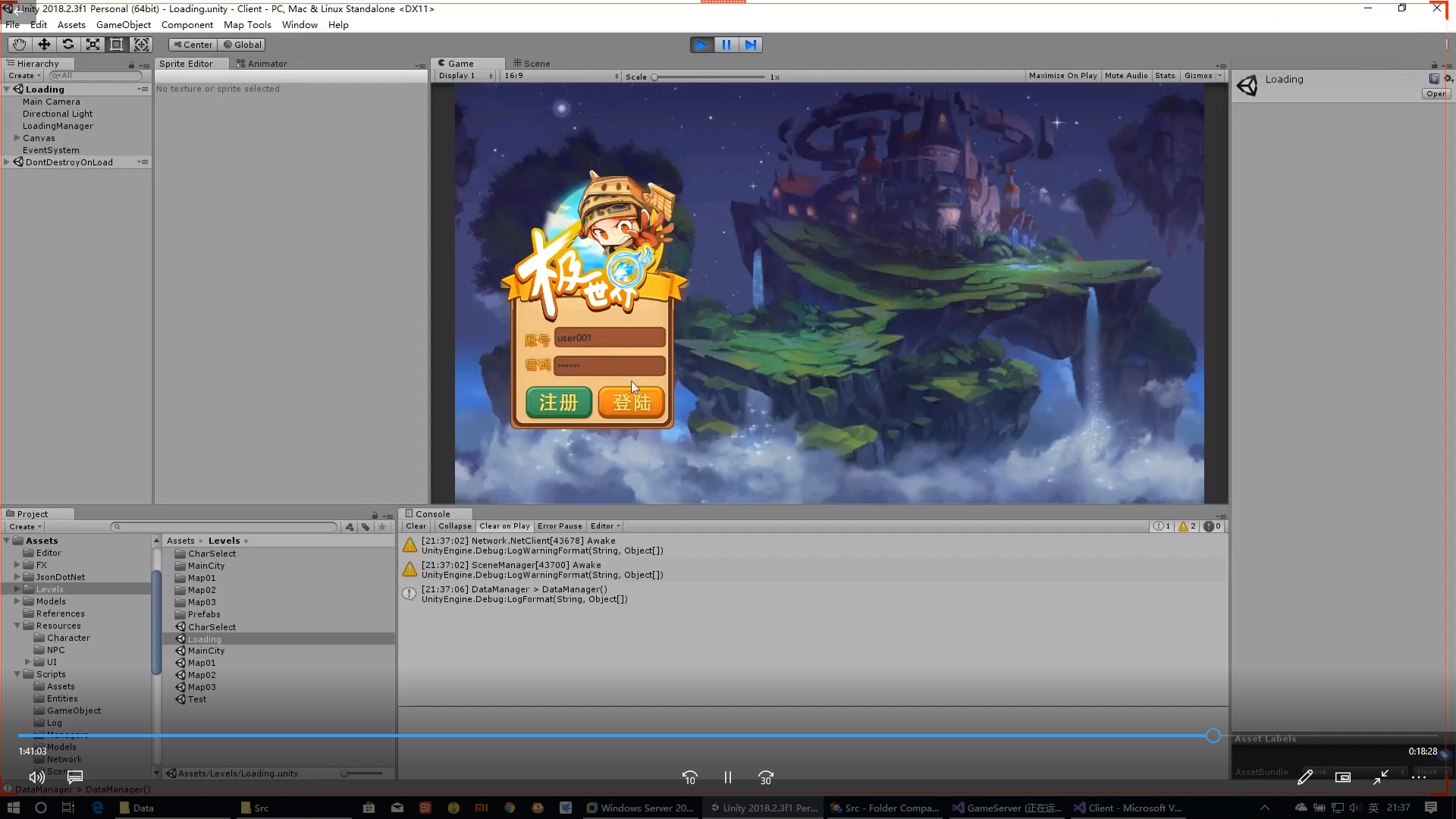Show warning messages in the Console

[x=1187, y=526]
